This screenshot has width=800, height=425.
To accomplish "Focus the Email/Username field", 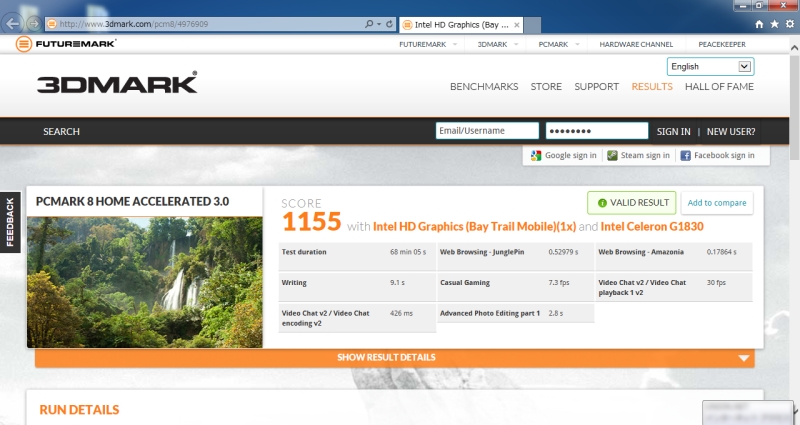I will coord(487,131).
